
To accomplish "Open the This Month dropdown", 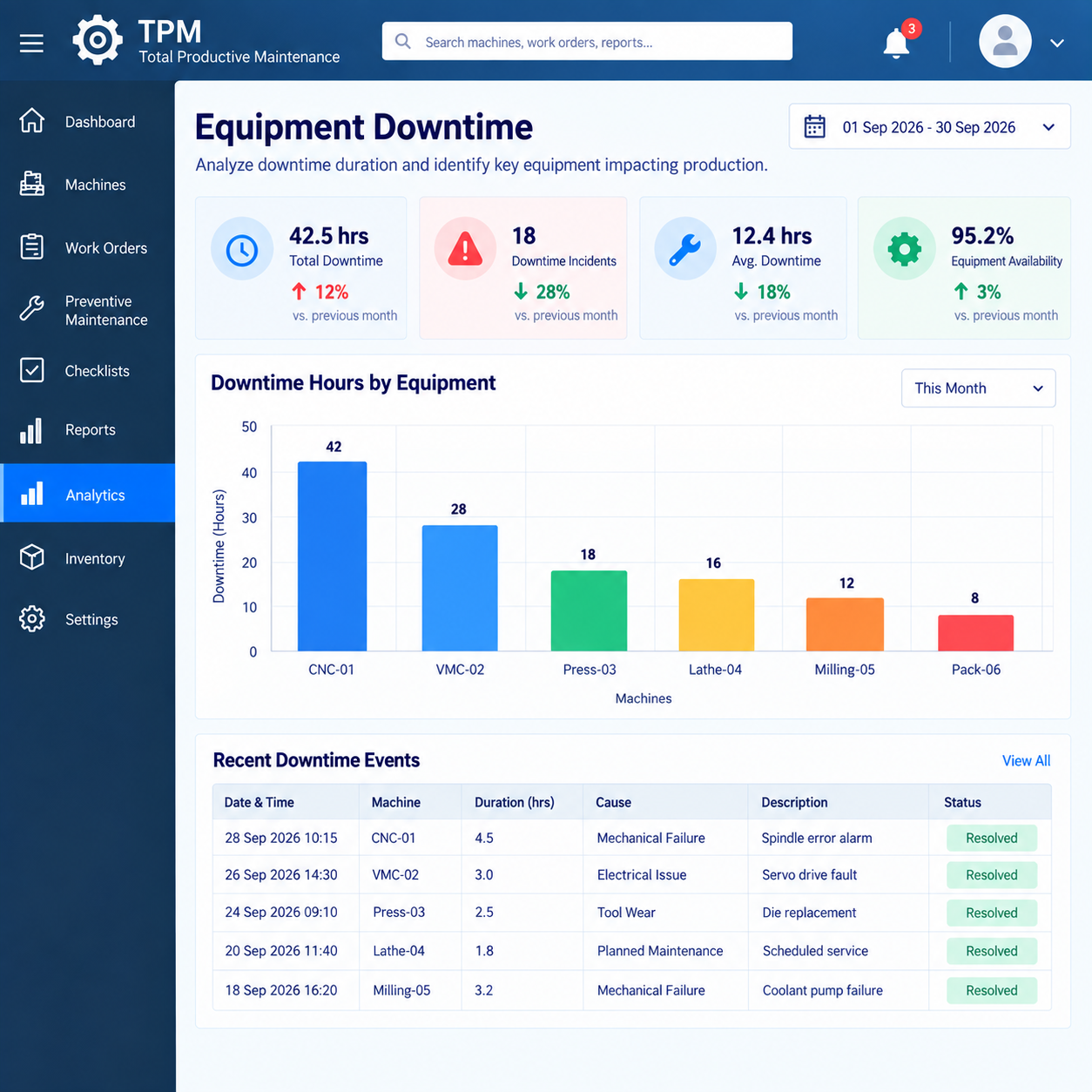I will tap(978, 388).
